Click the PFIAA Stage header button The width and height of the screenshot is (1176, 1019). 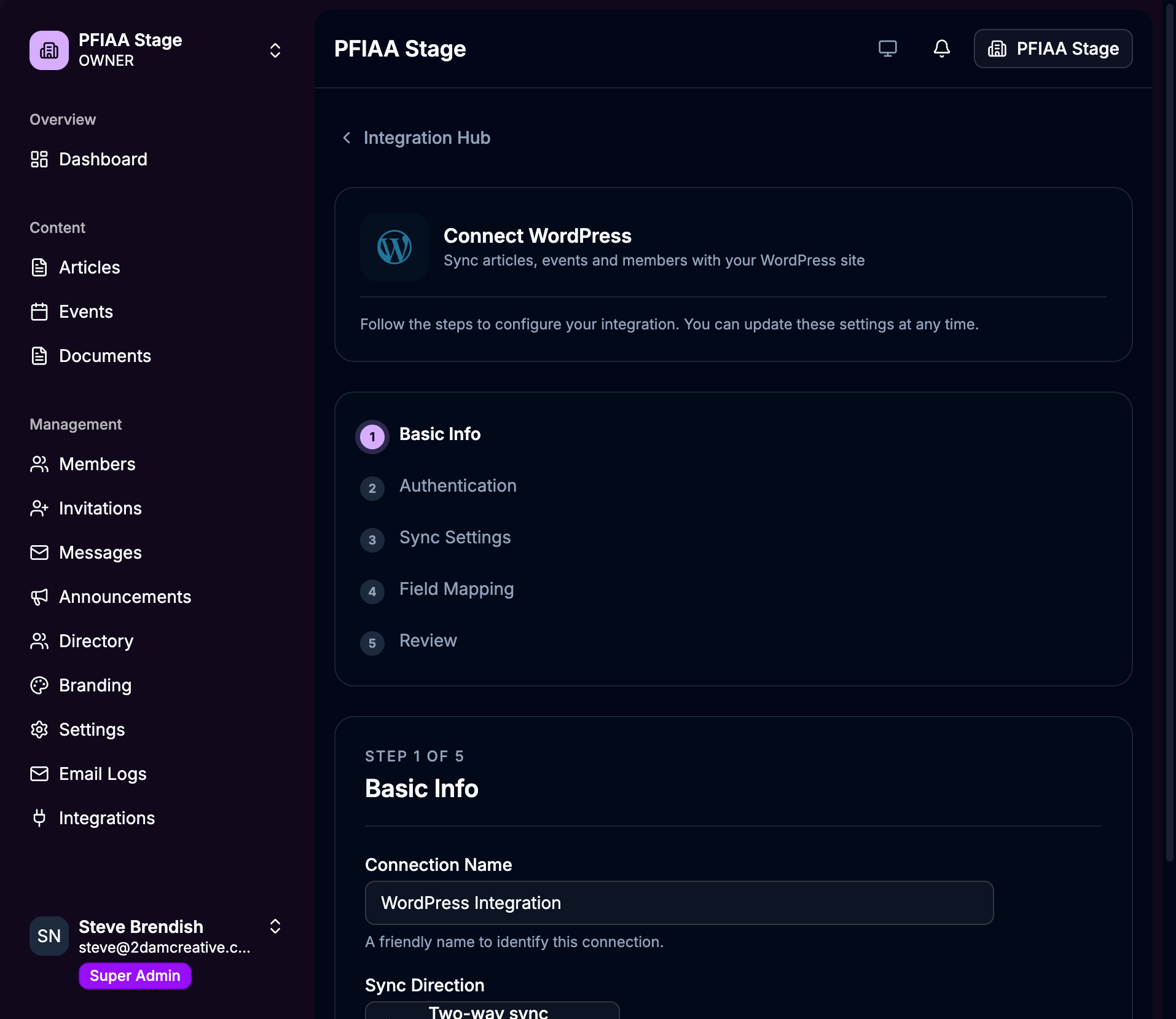[1053, 49]
